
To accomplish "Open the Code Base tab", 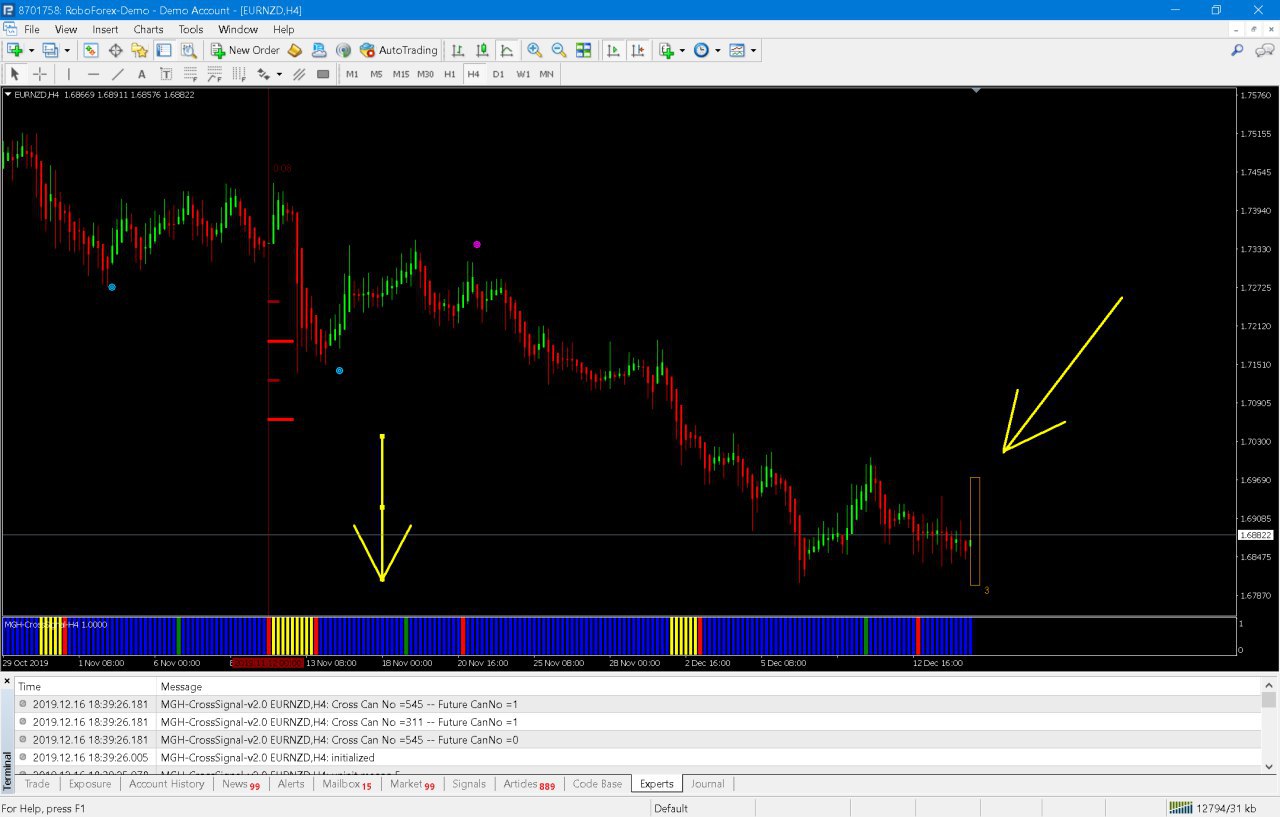I will click(597, 784).
